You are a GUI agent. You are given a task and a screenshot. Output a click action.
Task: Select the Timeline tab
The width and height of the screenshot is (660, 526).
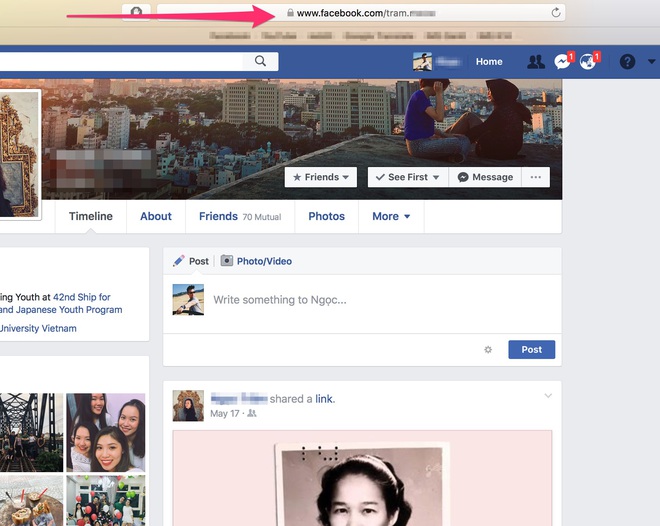click(x=90, y=216)
